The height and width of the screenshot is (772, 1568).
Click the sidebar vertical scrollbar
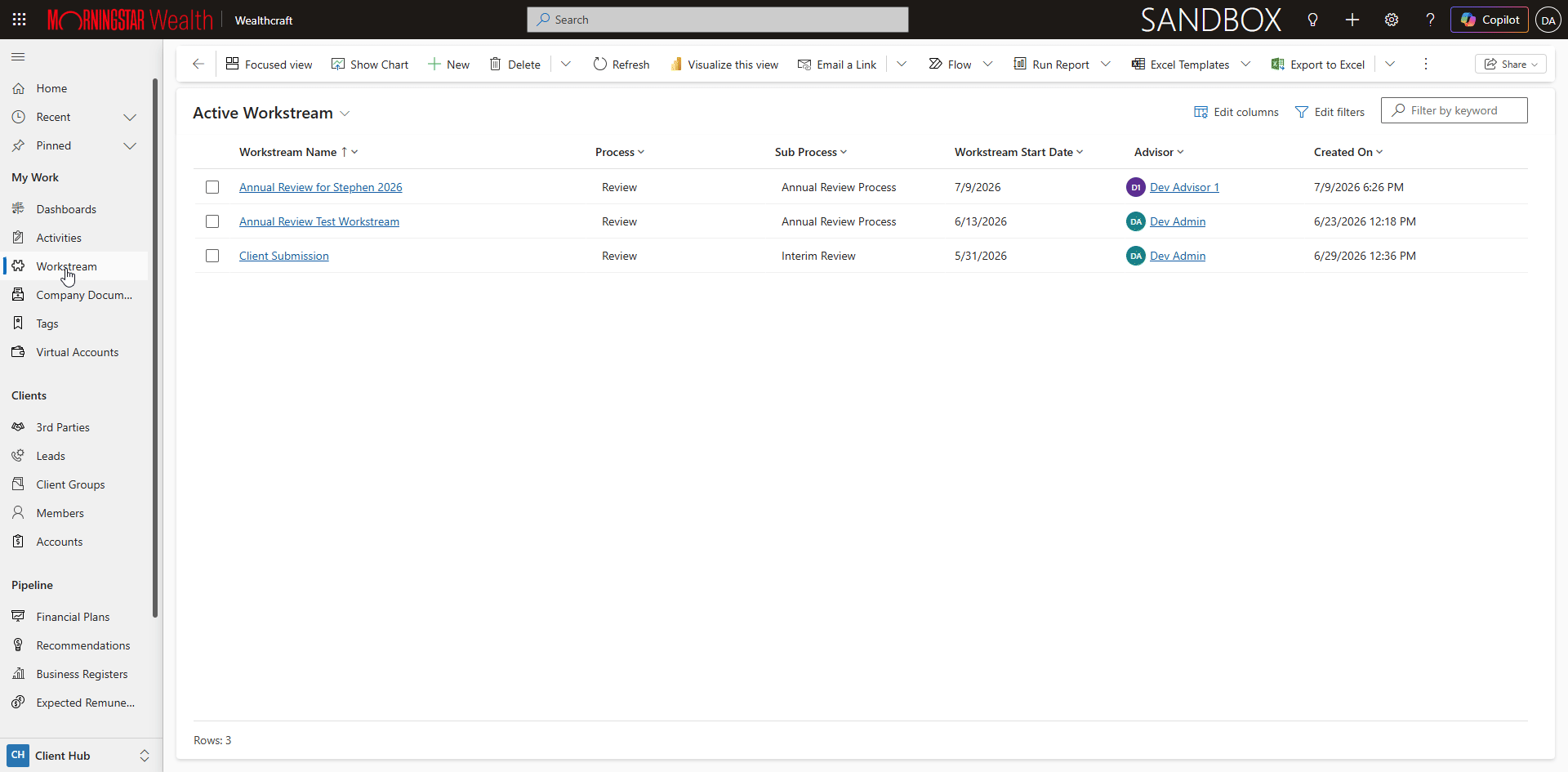click(x=155, y=348)
